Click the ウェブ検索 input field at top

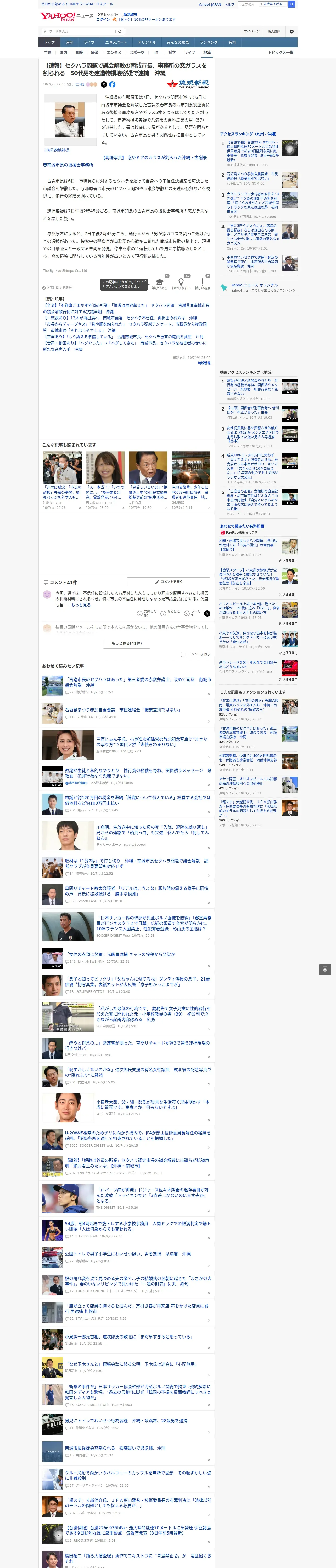pos(248,4)
